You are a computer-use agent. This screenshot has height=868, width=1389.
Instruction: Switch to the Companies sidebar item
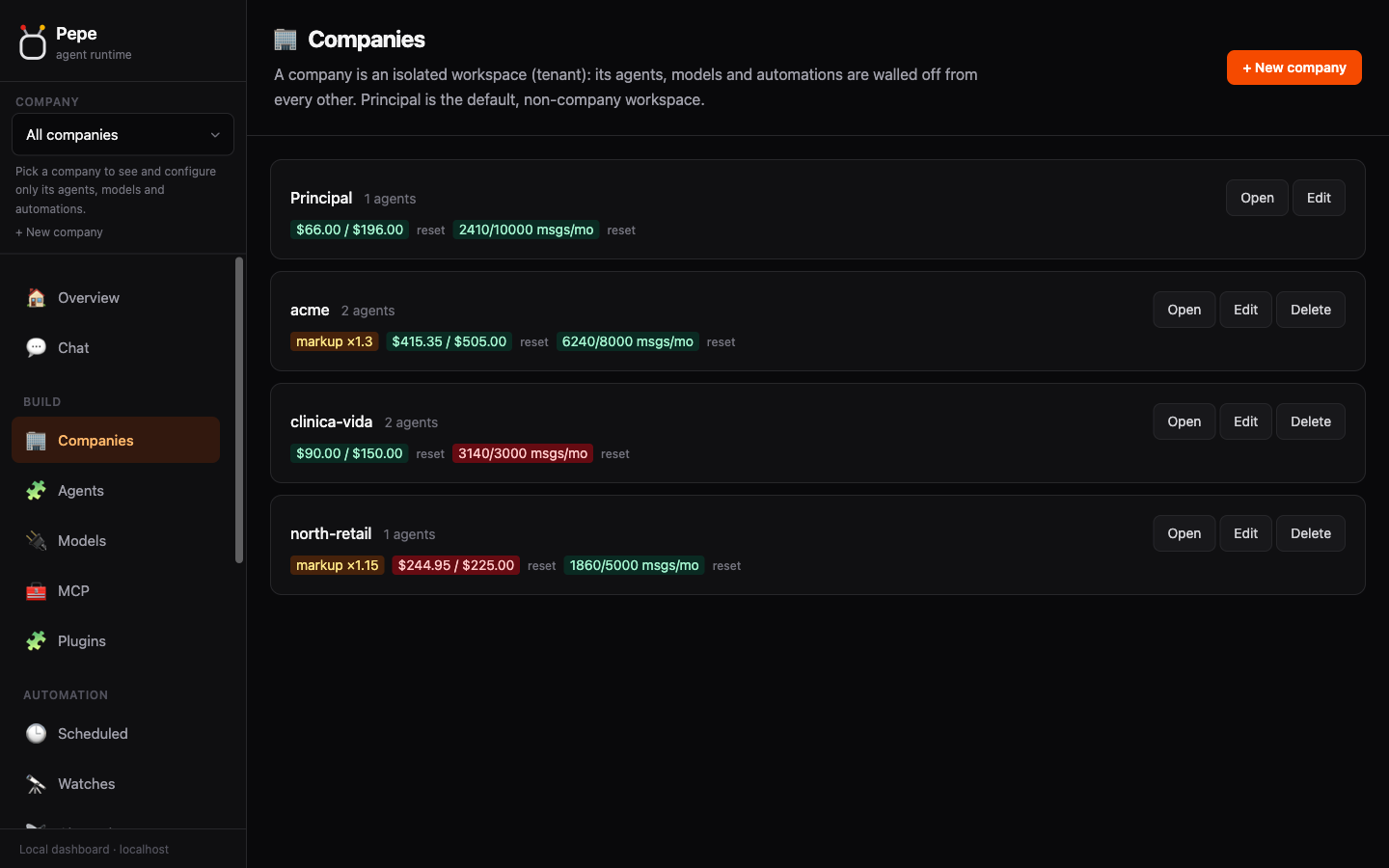(x=116, y=441)
